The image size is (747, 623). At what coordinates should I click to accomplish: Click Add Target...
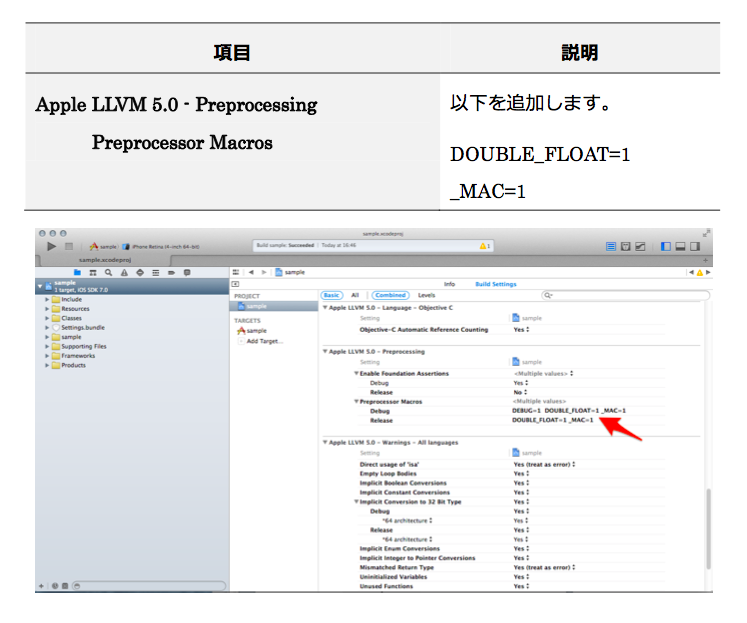click(x=261, y=341)
